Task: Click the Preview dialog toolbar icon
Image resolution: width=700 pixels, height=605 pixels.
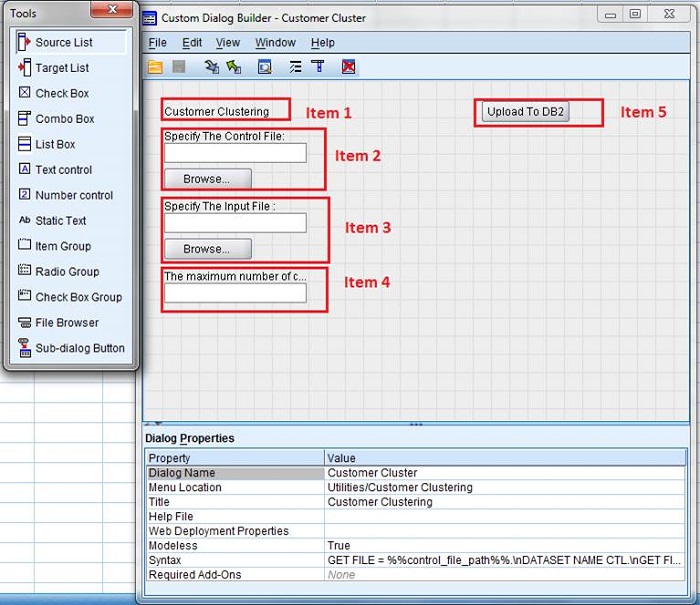Action: point(265,67)
